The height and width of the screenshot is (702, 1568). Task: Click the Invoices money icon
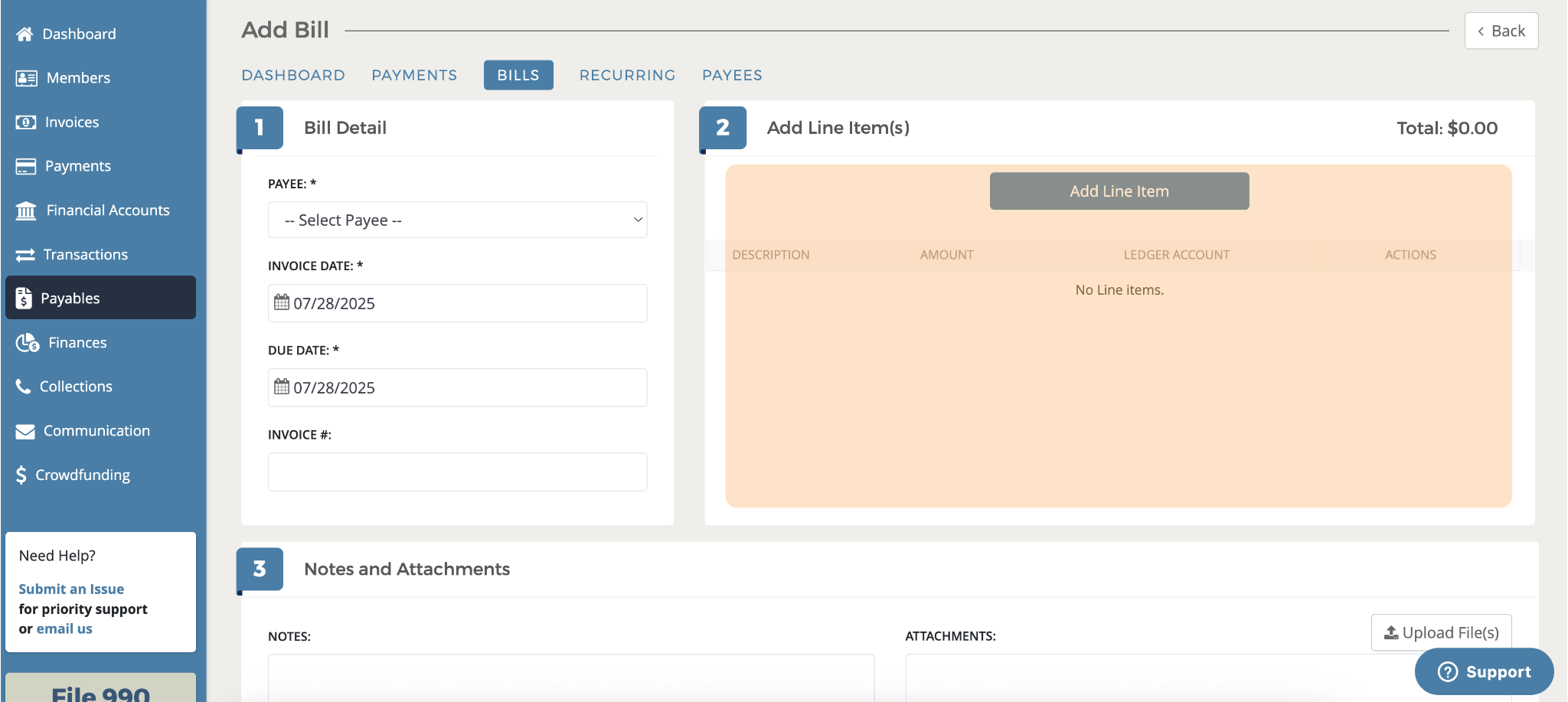point(25,122)
